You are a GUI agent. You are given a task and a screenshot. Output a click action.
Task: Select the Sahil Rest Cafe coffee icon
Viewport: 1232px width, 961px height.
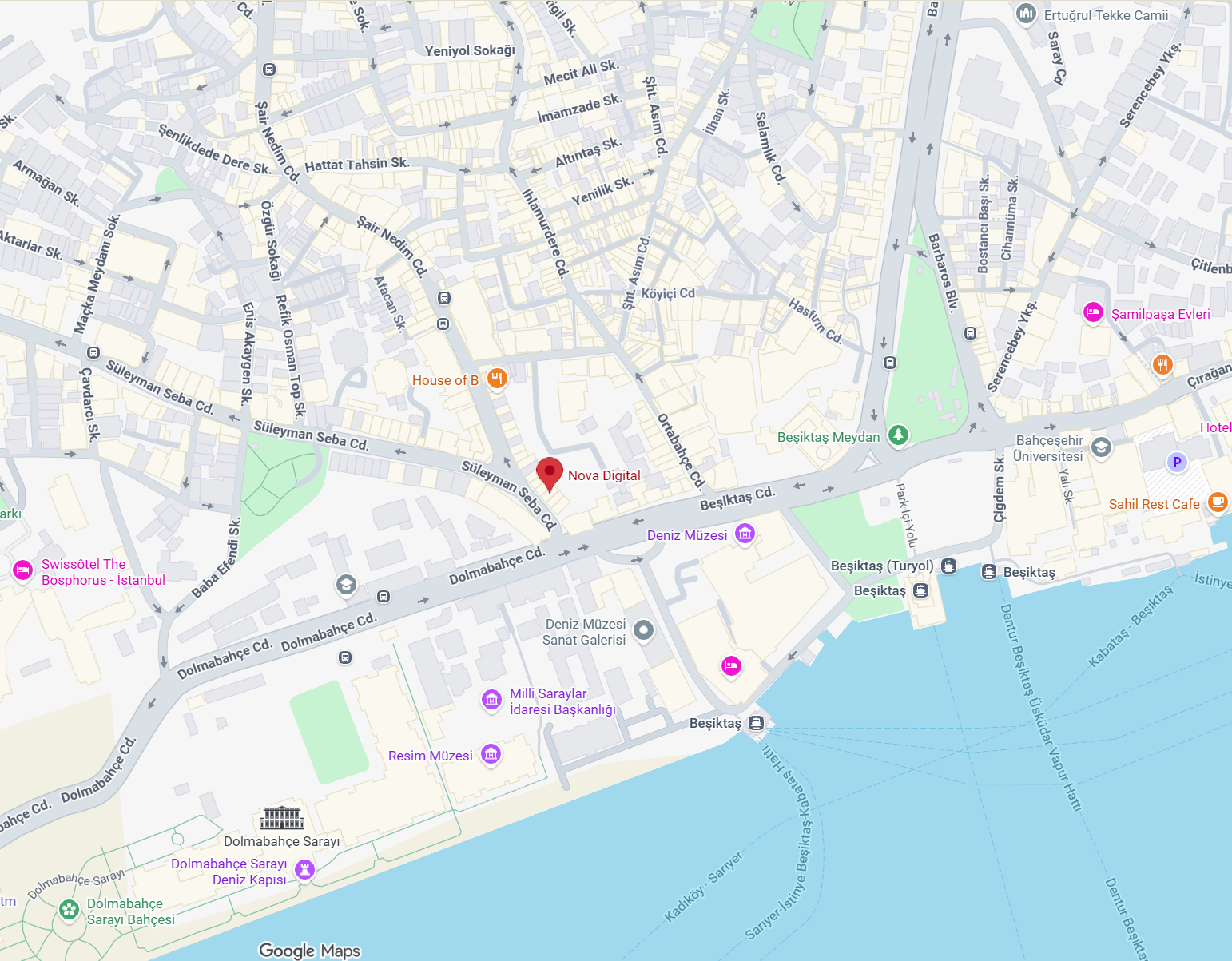click(1218, 502)
